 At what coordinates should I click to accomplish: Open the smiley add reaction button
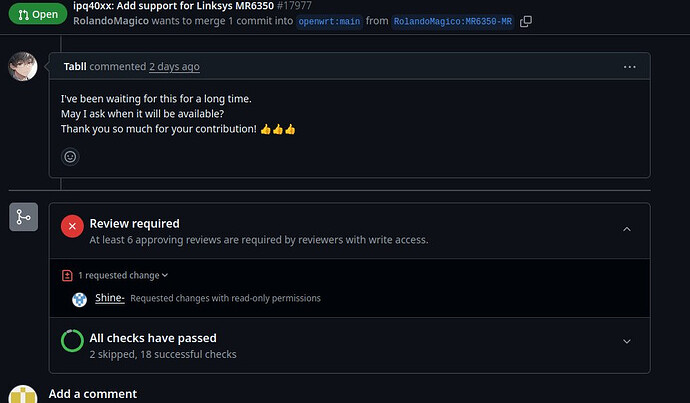[x=70, y=156]
